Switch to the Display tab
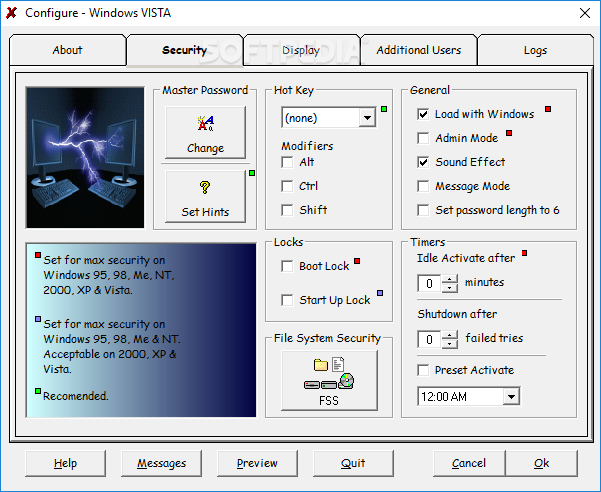The height and width of the screenshot is (492, 601). click(301, 50)
